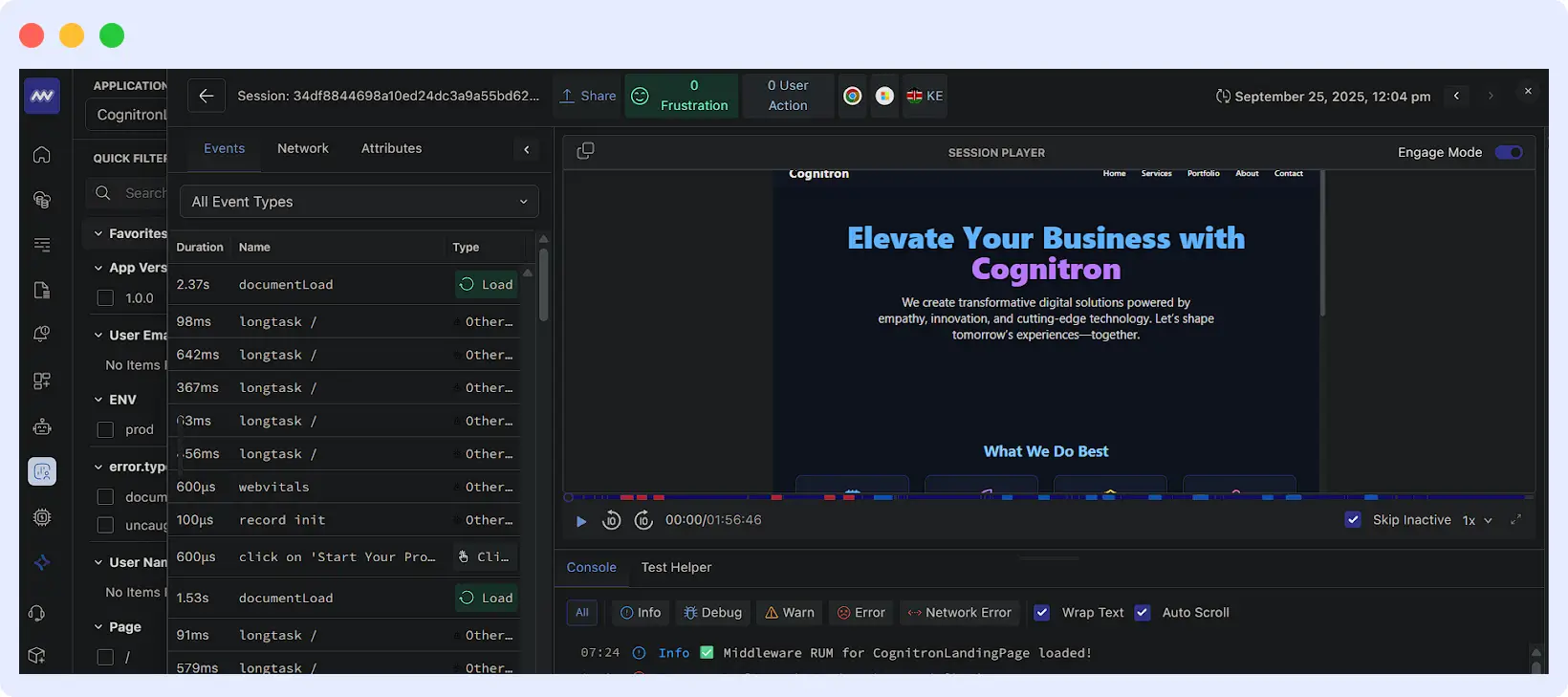Viewport: 1568px width, 697px height.
Task: Click the Share upload icon
Action: pos(567,96)
